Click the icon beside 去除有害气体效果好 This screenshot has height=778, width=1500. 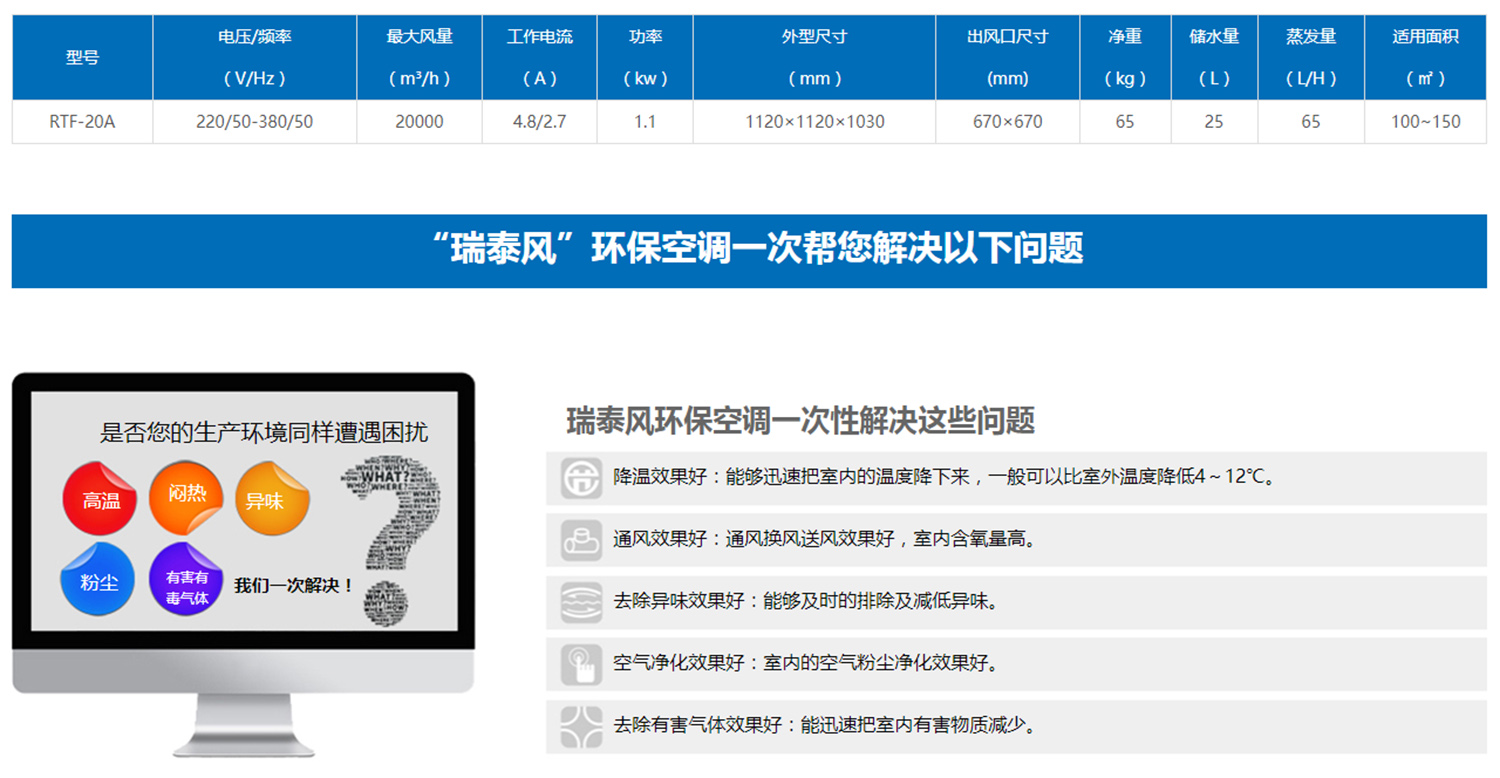coord(581,726)
